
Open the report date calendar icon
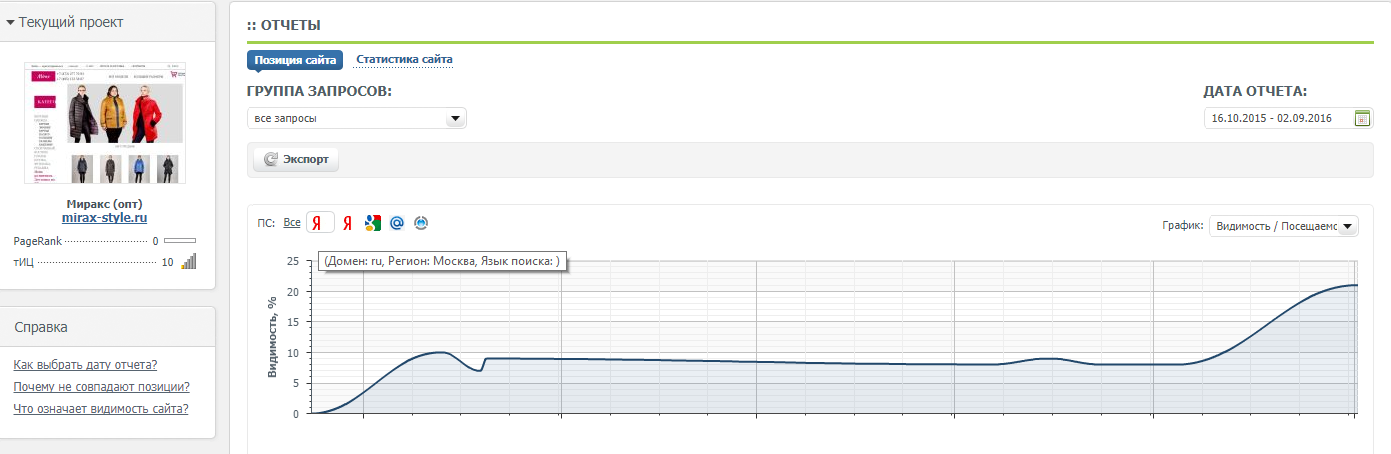click(x=1362, y=118)
